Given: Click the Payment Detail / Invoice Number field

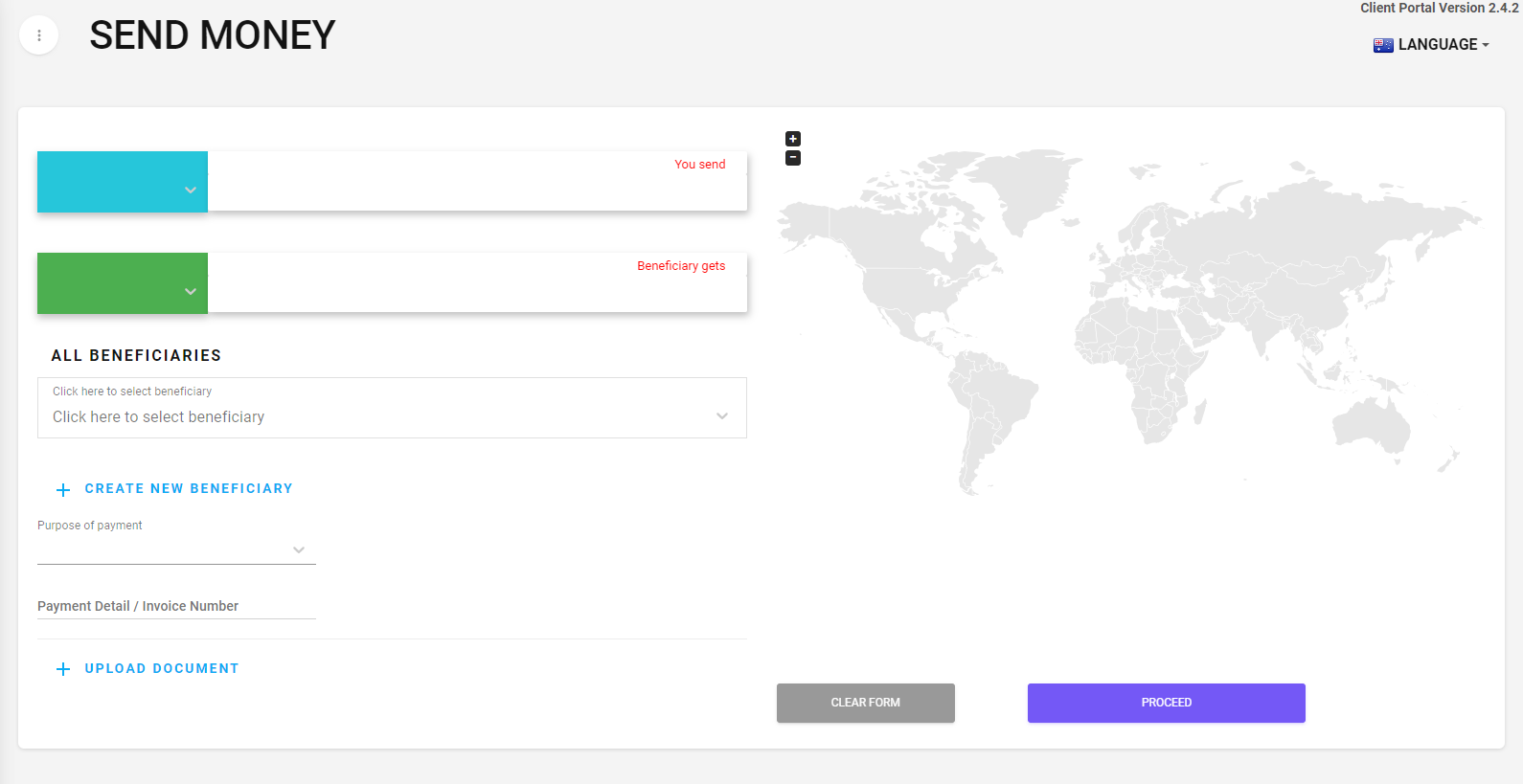Looking at the screenshot, I should pyautogui.click(x=176, y=606).
